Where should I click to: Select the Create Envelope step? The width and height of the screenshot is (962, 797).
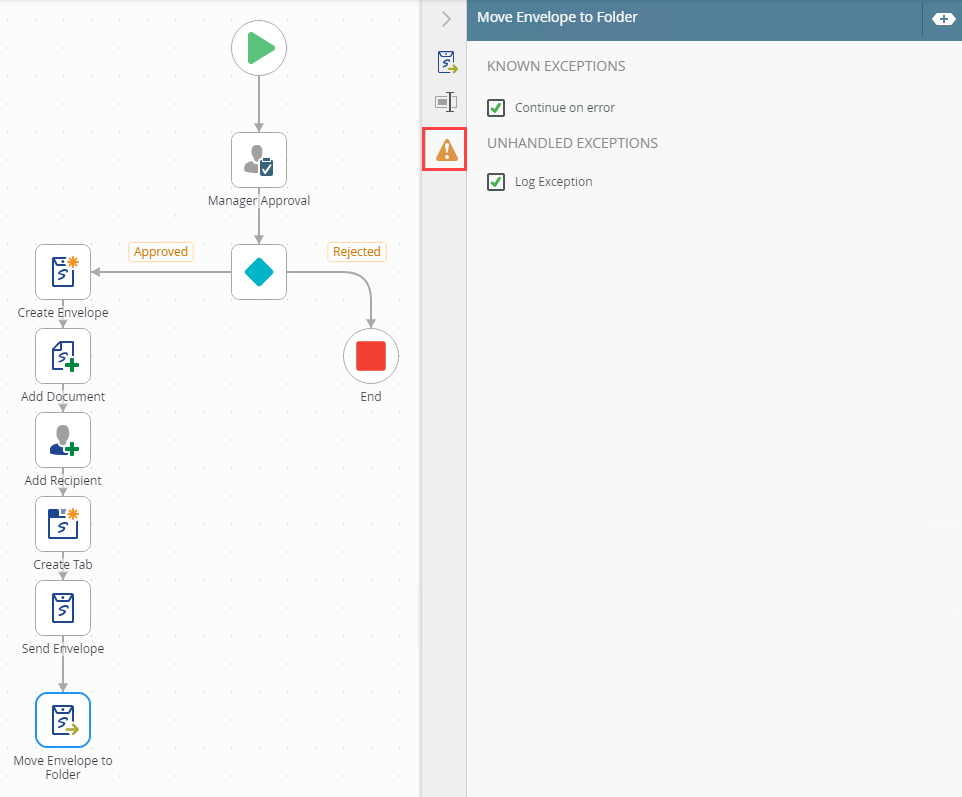[63, 272]
